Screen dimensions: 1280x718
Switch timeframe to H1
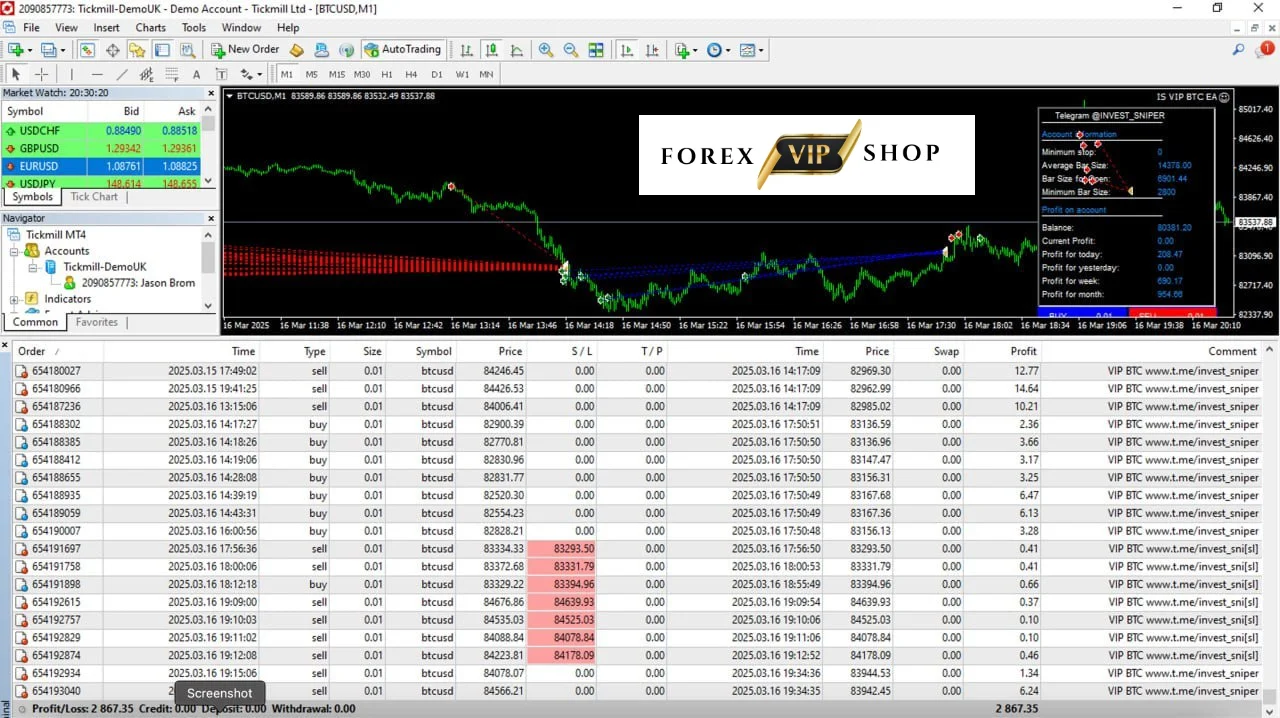tap(387, 74)
